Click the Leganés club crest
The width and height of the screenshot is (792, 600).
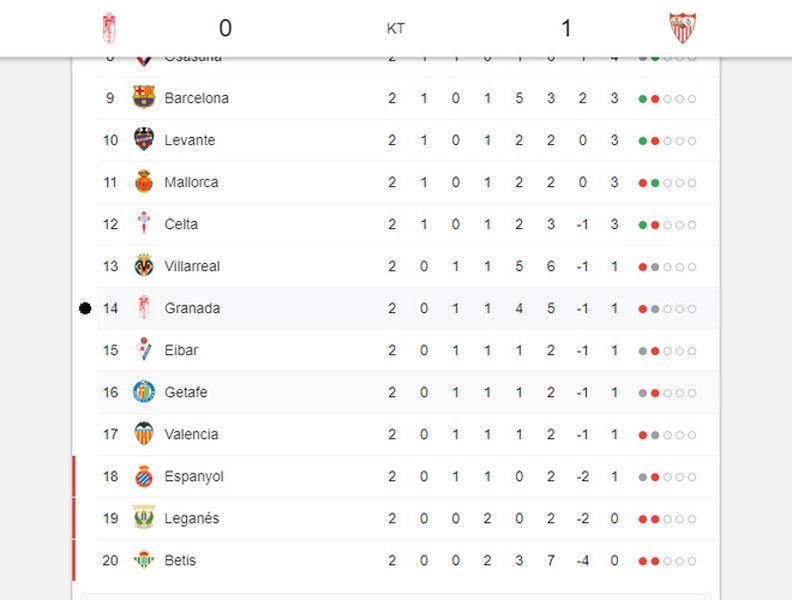pos(143,518)
